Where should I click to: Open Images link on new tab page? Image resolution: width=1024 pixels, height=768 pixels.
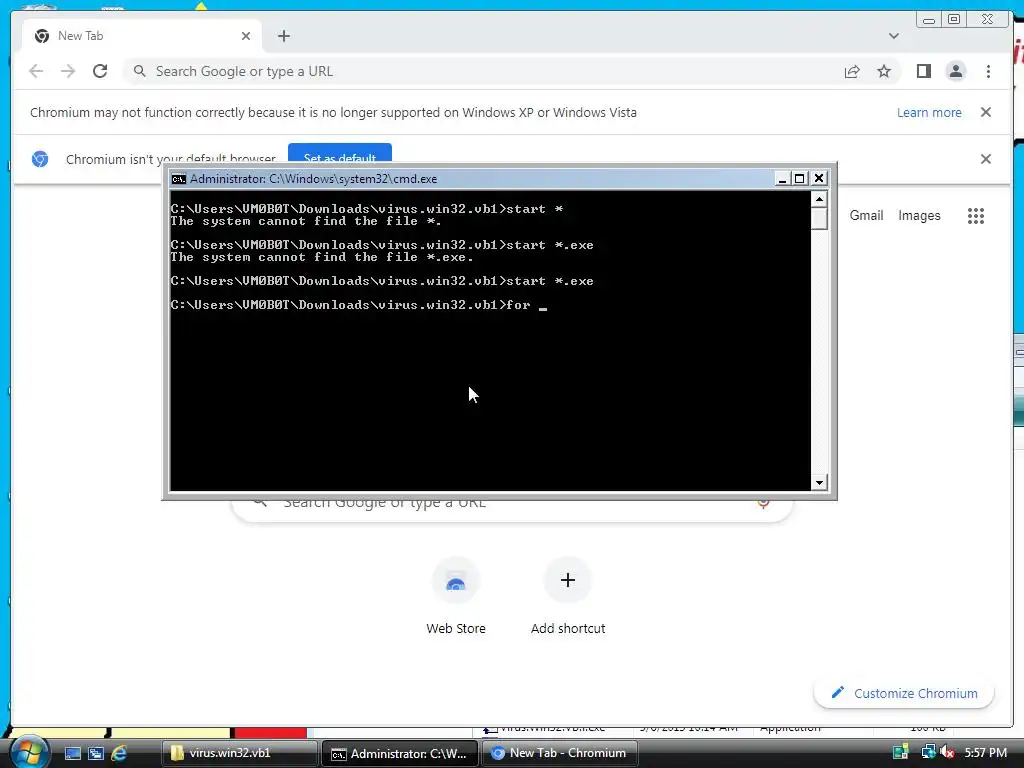pyautogui.click(x=919, y=216)
